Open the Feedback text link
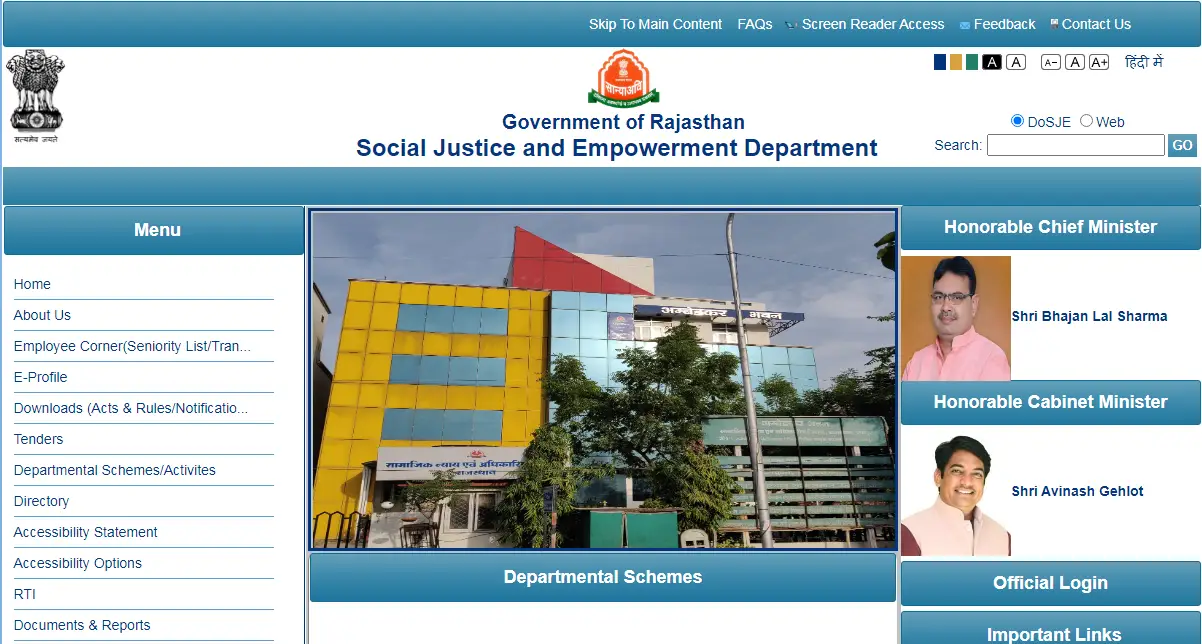The height and width of the screenshot is (644, 1202). (x=1005, y=24)
